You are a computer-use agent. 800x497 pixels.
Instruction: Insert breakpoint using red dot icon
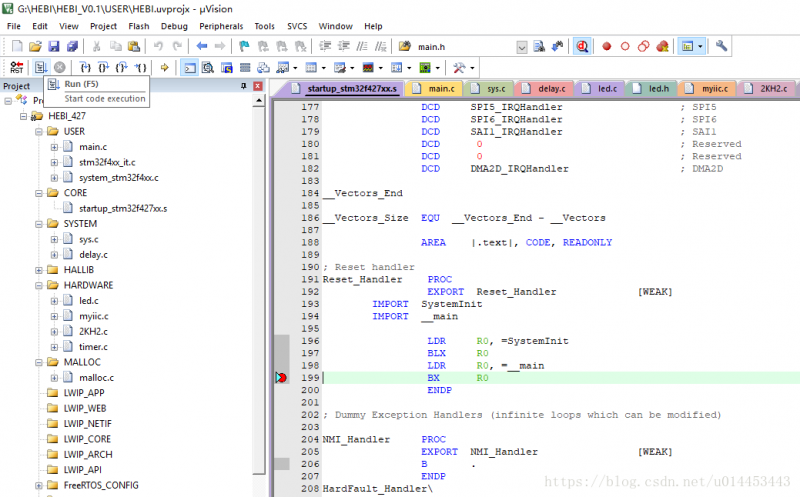point(607,46)
